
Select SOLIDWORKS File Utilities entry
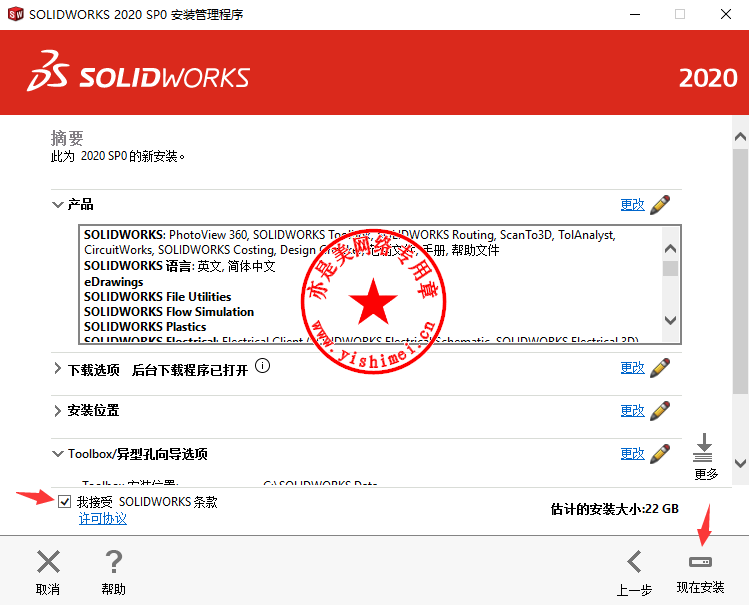(158, 297)
